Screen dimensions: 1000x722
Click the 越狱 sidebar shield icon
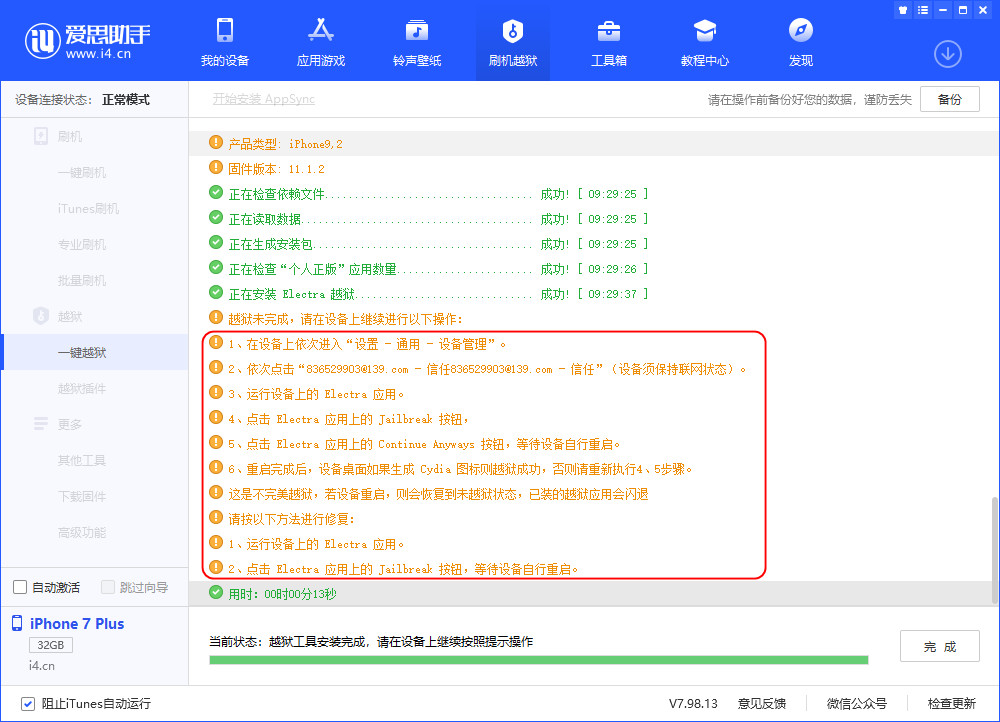[x=41, y=316]
